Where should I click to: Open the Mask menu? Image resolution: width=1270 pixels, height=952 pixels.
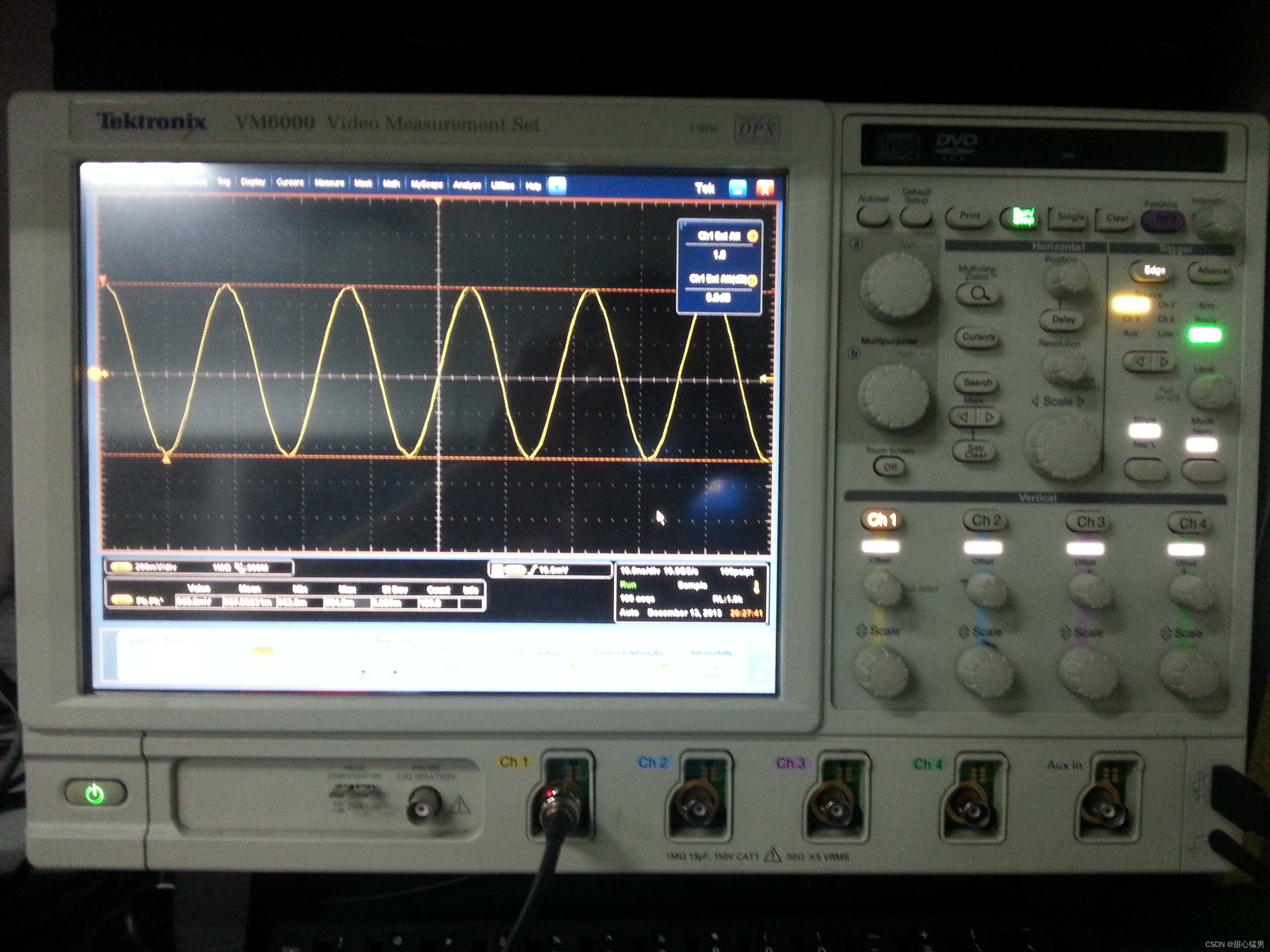363,184
